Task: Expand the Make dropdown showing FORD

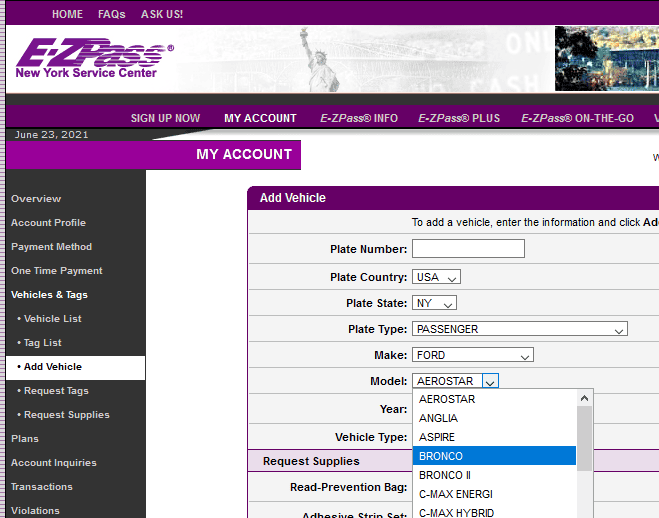Action: [472, 355]
